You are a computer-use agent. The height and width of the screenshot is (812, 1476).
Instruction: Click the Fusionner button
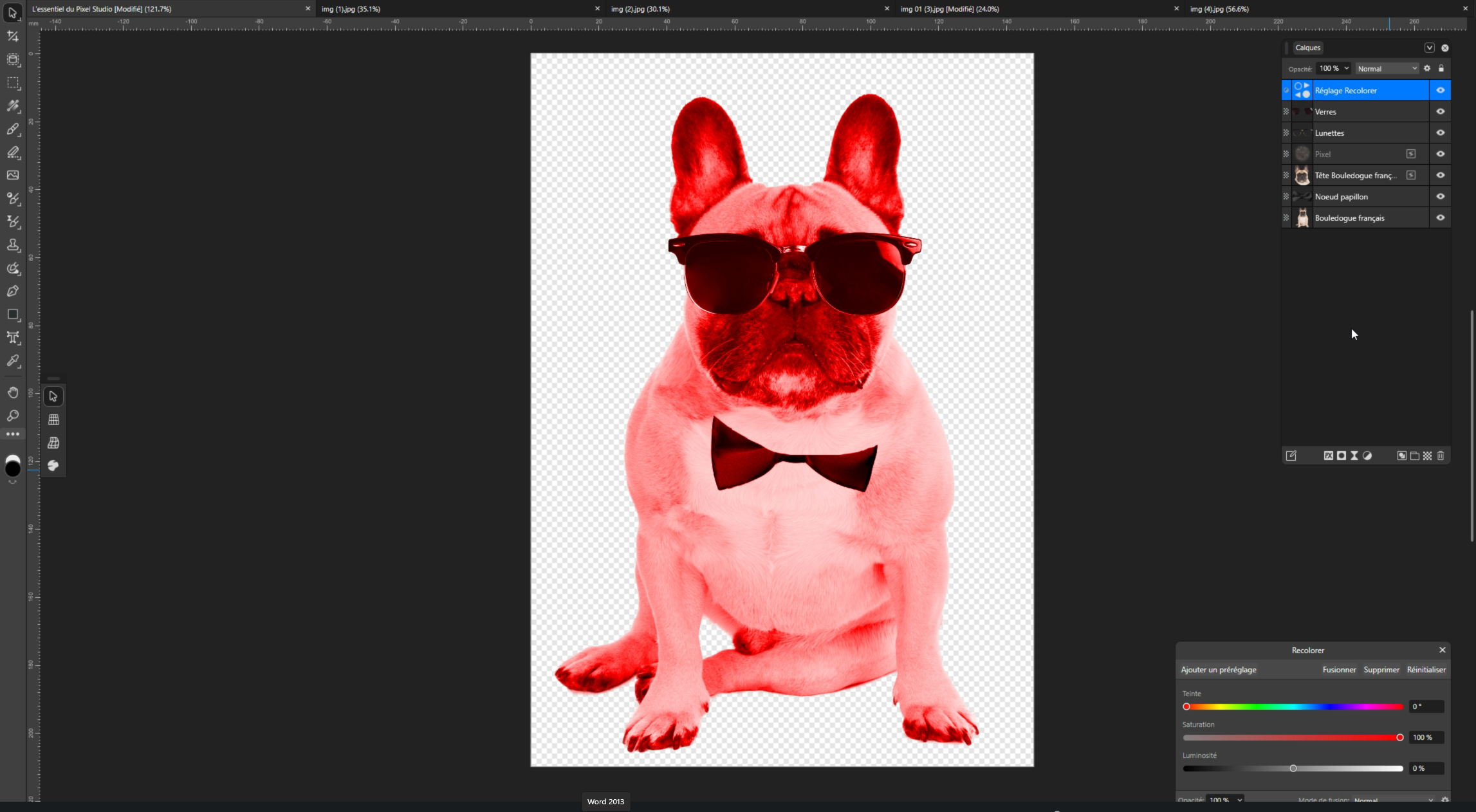pos(1339,669)
